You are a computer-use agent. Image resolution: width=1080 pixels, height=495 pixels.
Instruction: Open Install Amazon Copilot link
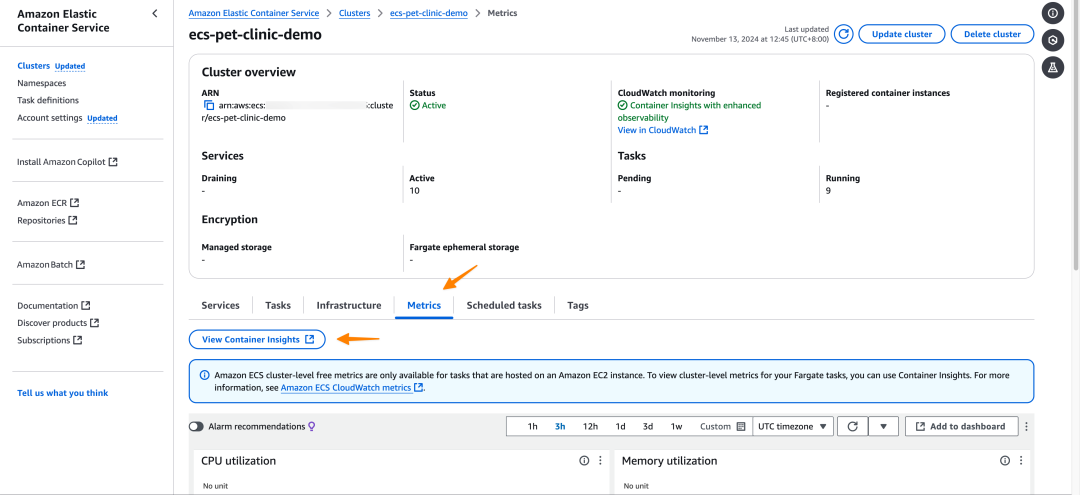click(67, 162)
